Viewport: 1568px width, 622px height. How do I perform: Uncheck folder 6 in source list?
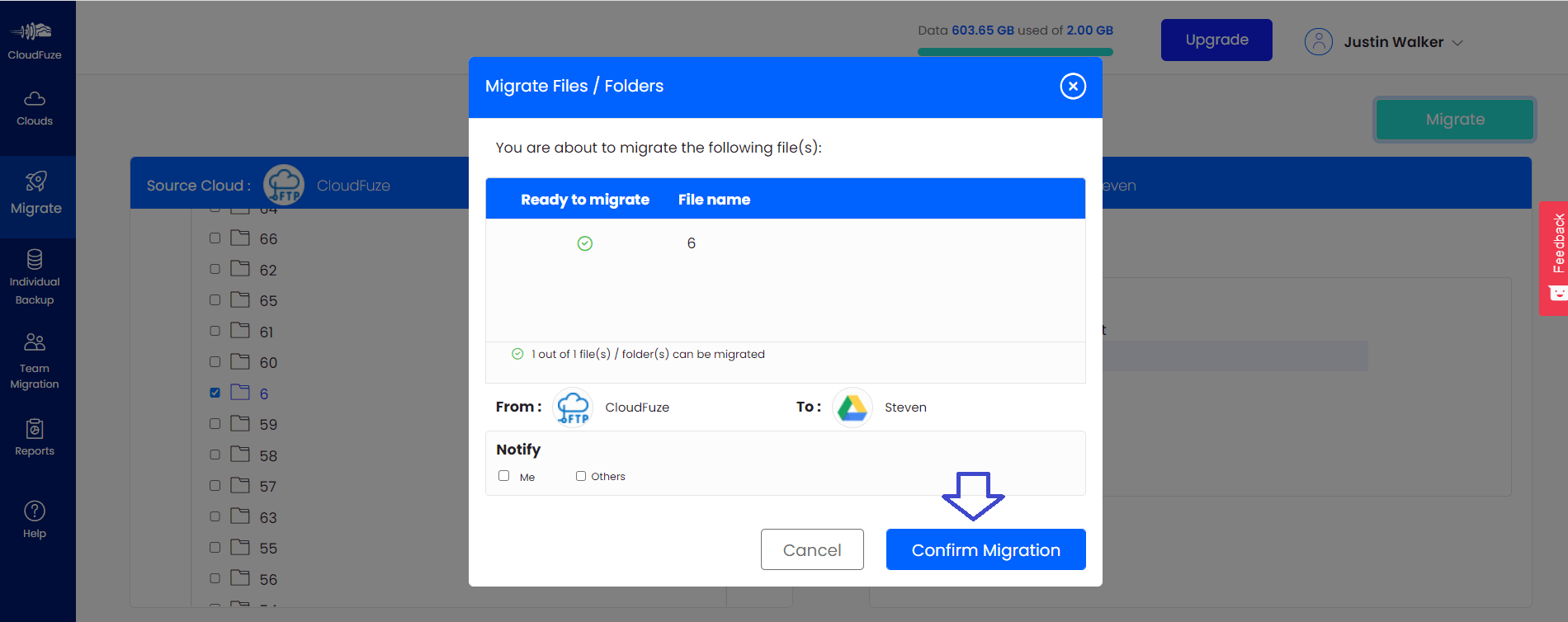pyautogui.click(x=215, y=393)
